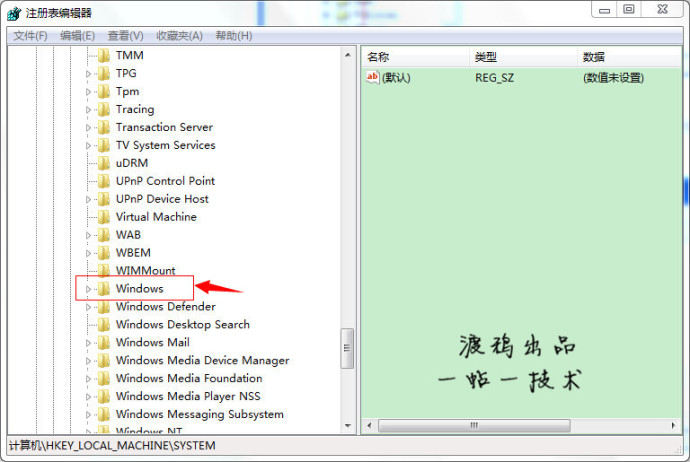Click the WBEM folder icon
Image resolution: width=690 pixels, height=462 pixels.
pos(103,253)
